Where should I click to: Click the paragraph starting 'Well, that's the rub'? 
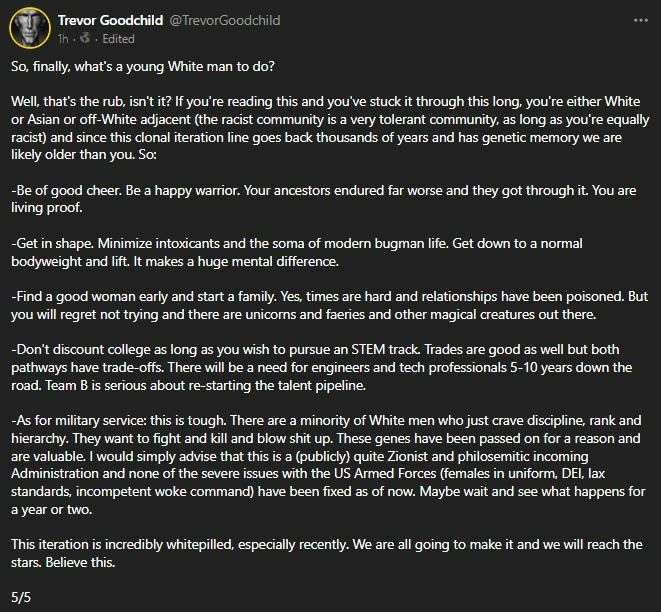click(x=330, y=128)
